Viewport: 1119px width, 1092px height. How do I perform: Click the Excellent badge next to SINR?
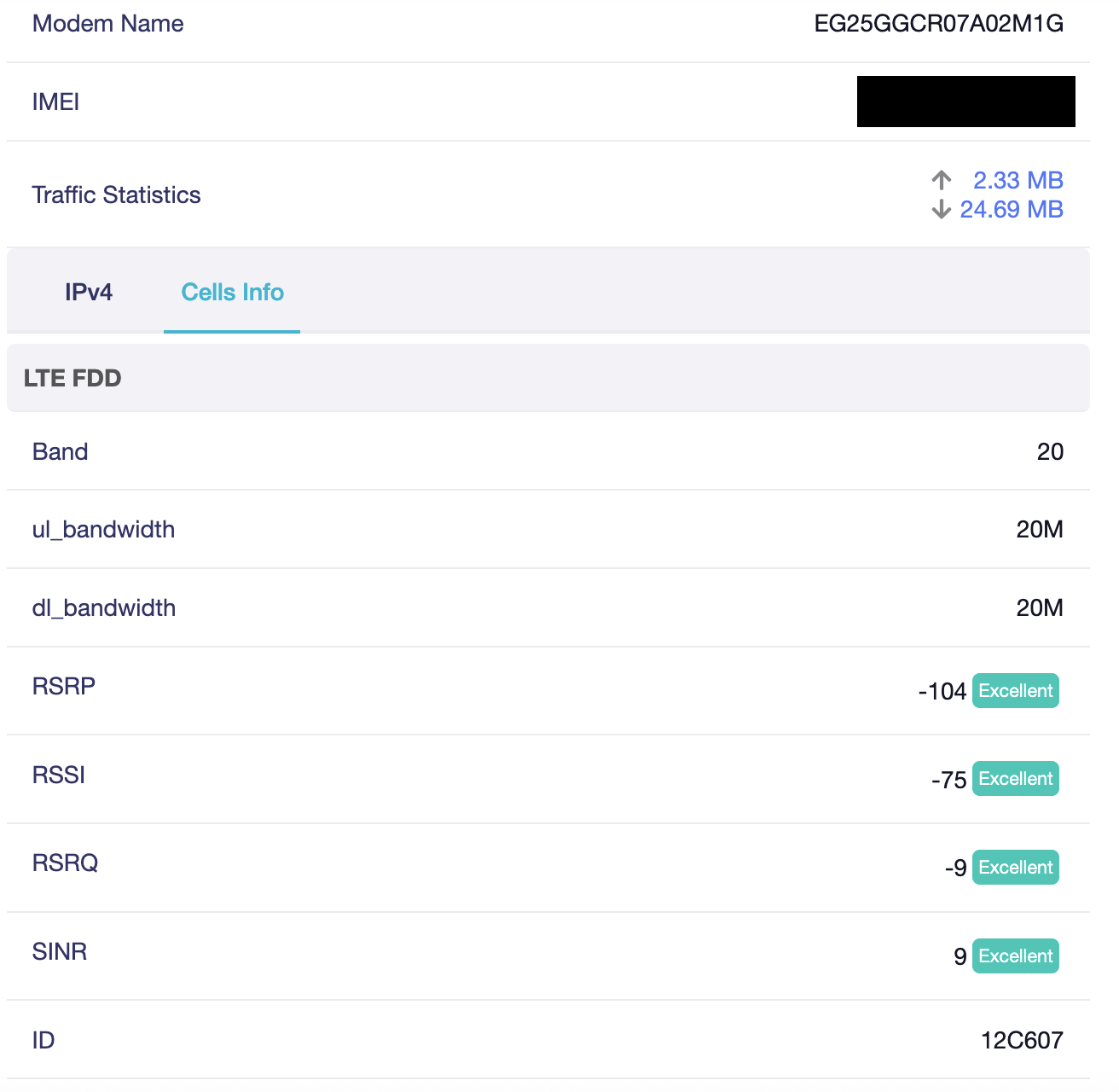point(1015,956)
